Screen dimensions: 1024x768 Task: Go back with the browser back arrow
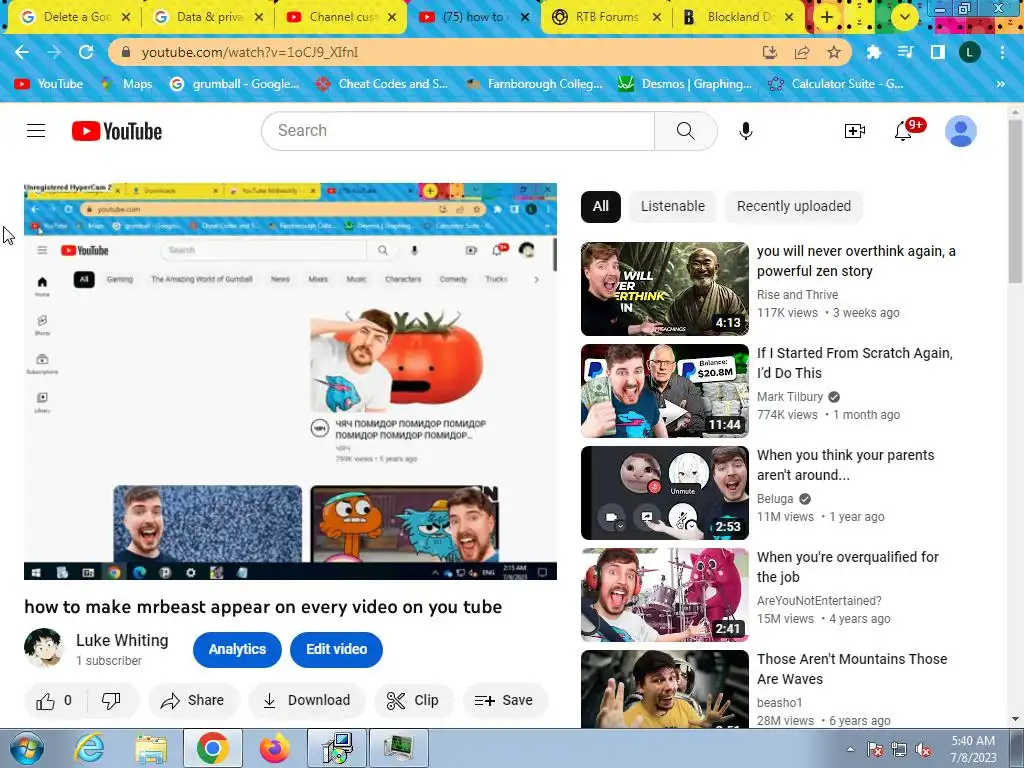pyautogui.click(x=22, y=52)
